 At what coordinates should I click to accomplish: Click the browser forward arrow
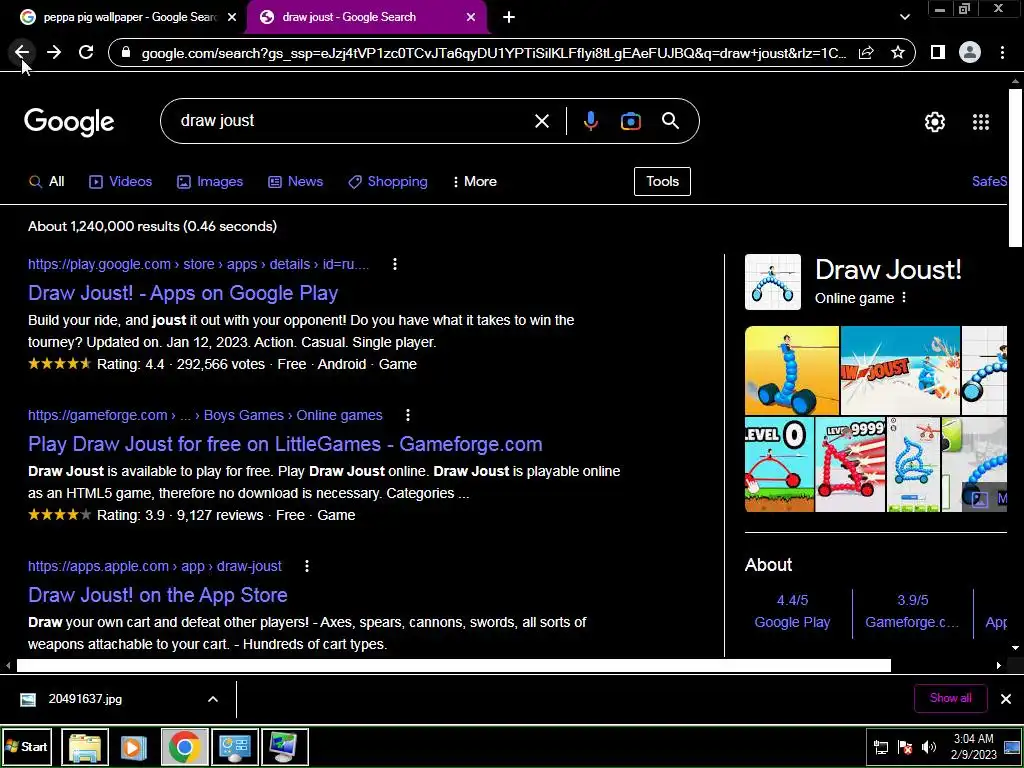coord(54,52)
